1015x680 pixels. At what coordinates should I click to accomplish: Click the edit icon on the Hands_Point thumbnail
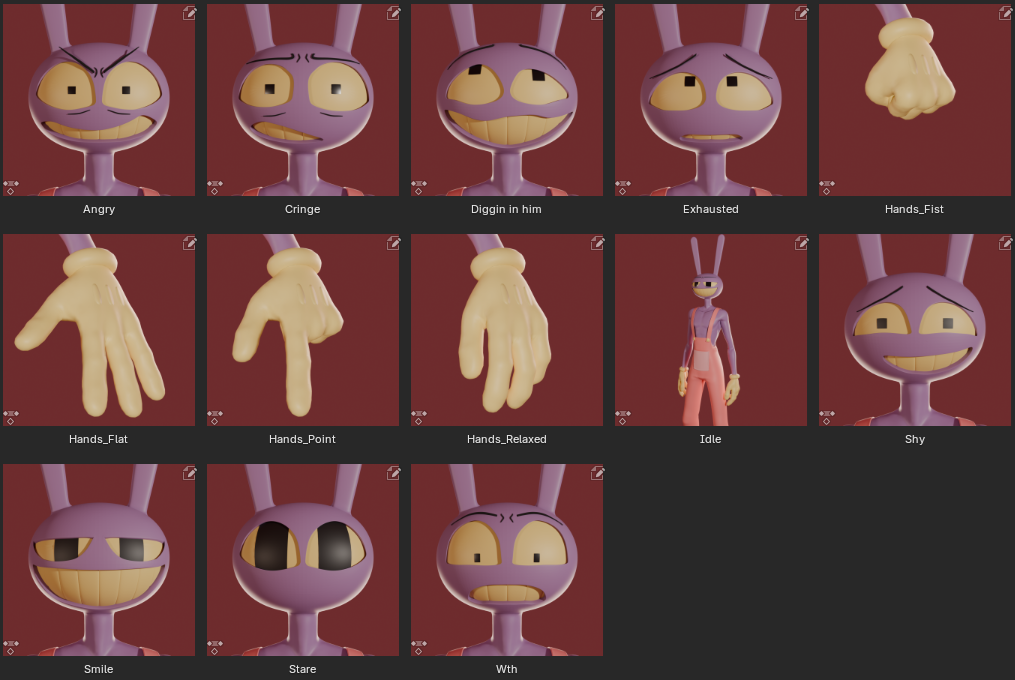[x=393, y=243]
